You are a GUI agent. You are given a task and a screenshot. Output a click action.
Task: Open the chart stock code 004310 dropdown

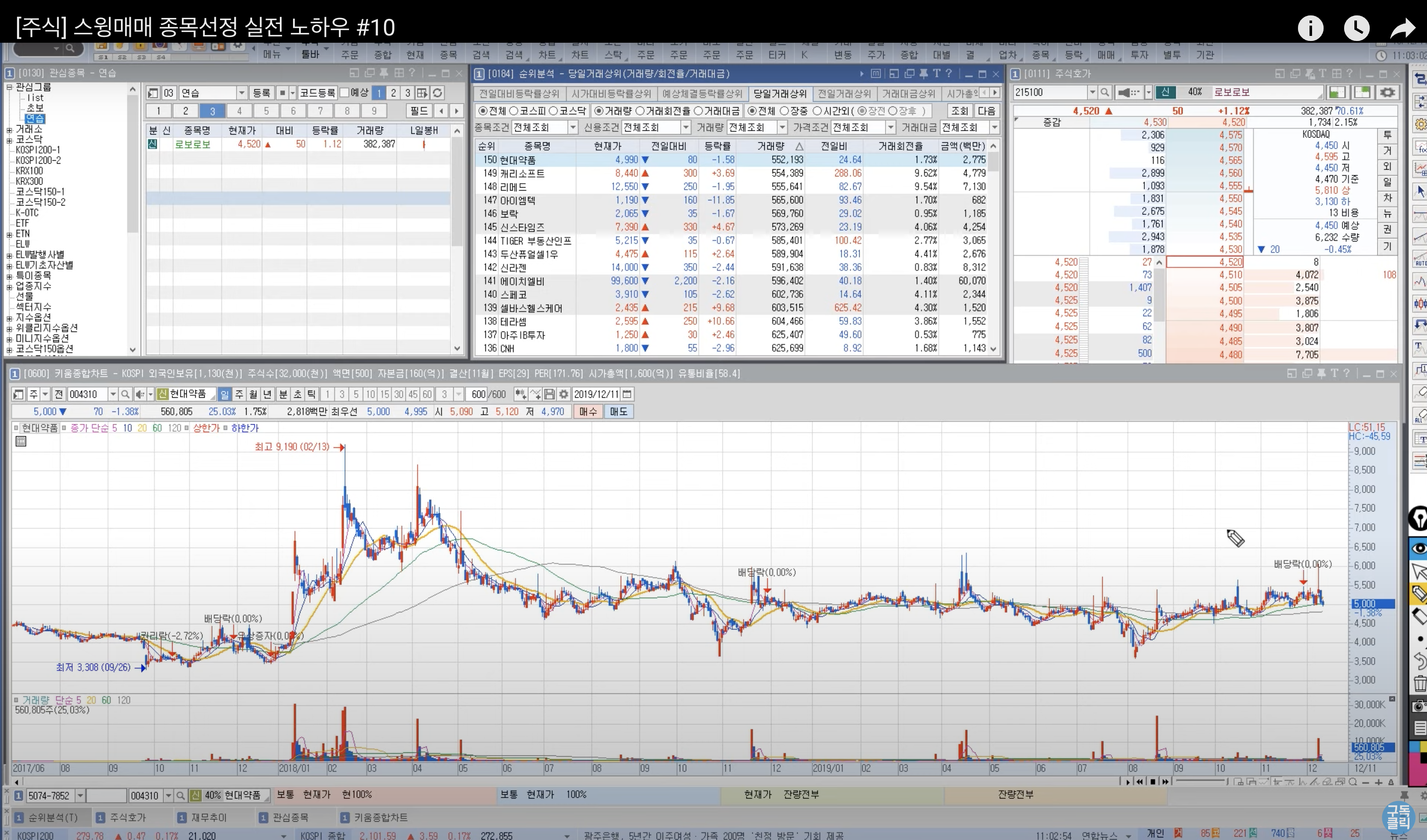tap(113, 394)
